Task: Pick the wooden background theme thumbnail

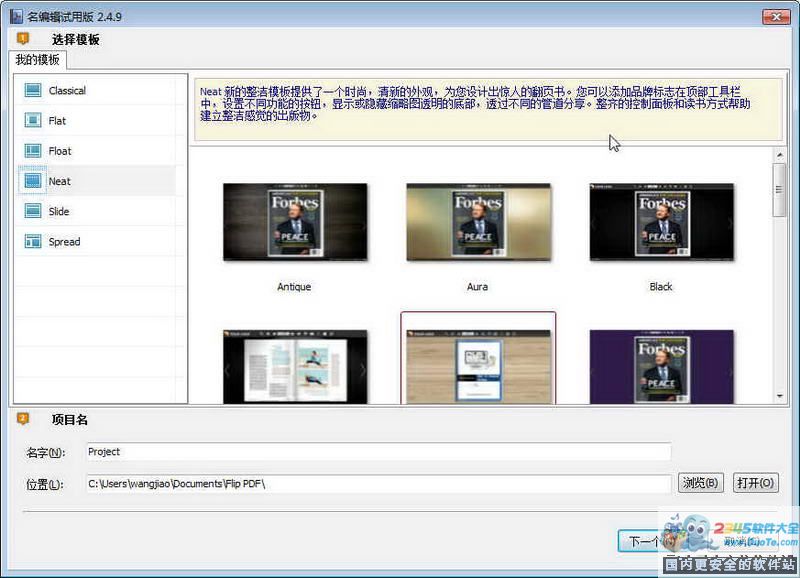Action: 479,367
